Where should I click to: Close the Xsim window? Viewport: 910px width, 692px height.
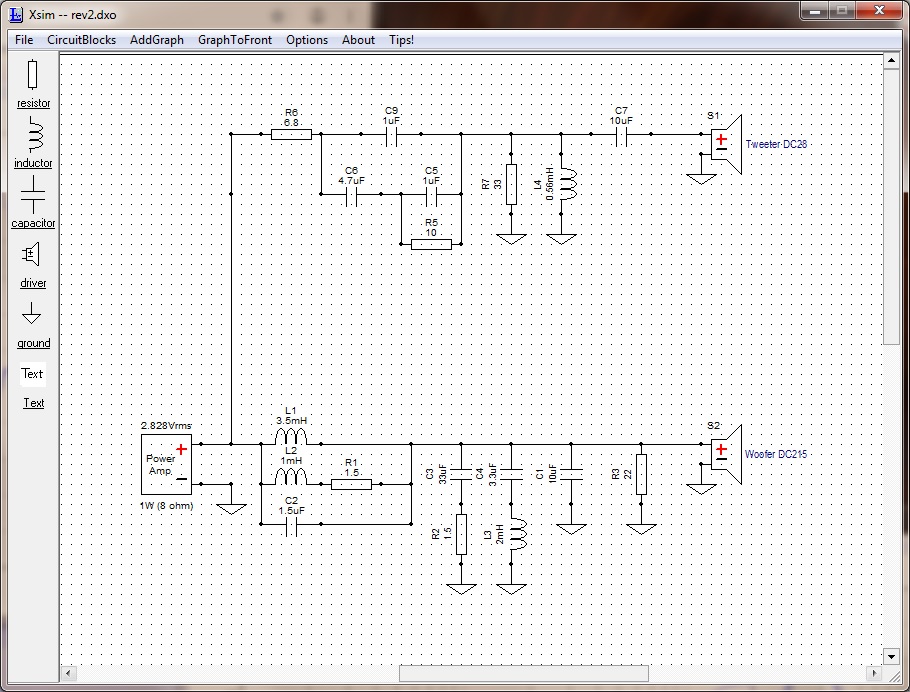(x=879, y=10)
